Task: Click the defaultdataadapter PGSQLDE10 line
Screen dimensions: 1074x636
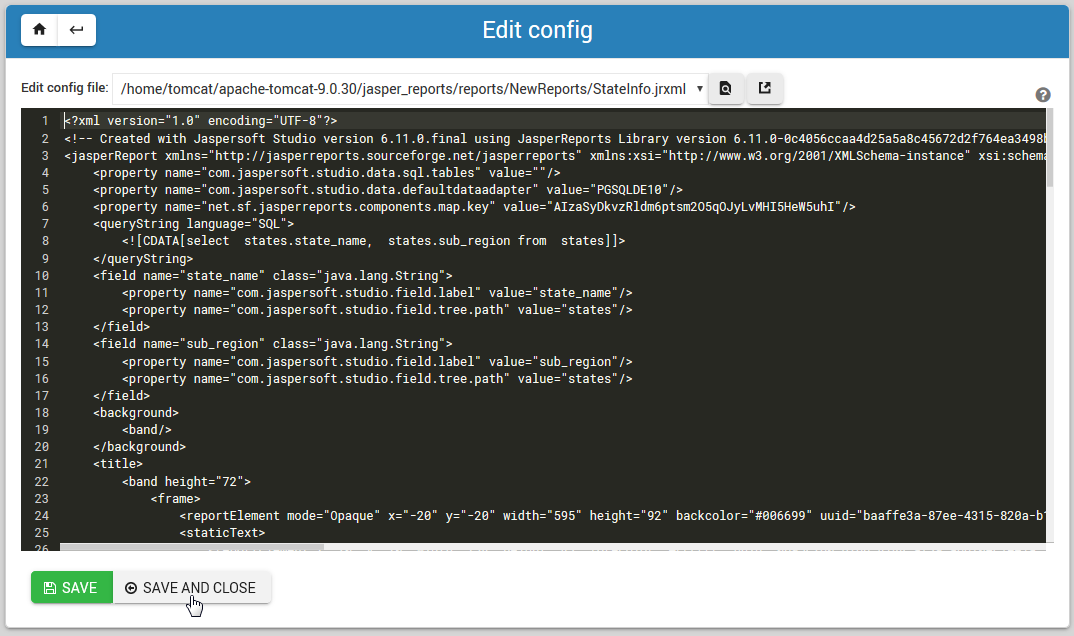Action: pyautogui.click(x=388, y=190)
